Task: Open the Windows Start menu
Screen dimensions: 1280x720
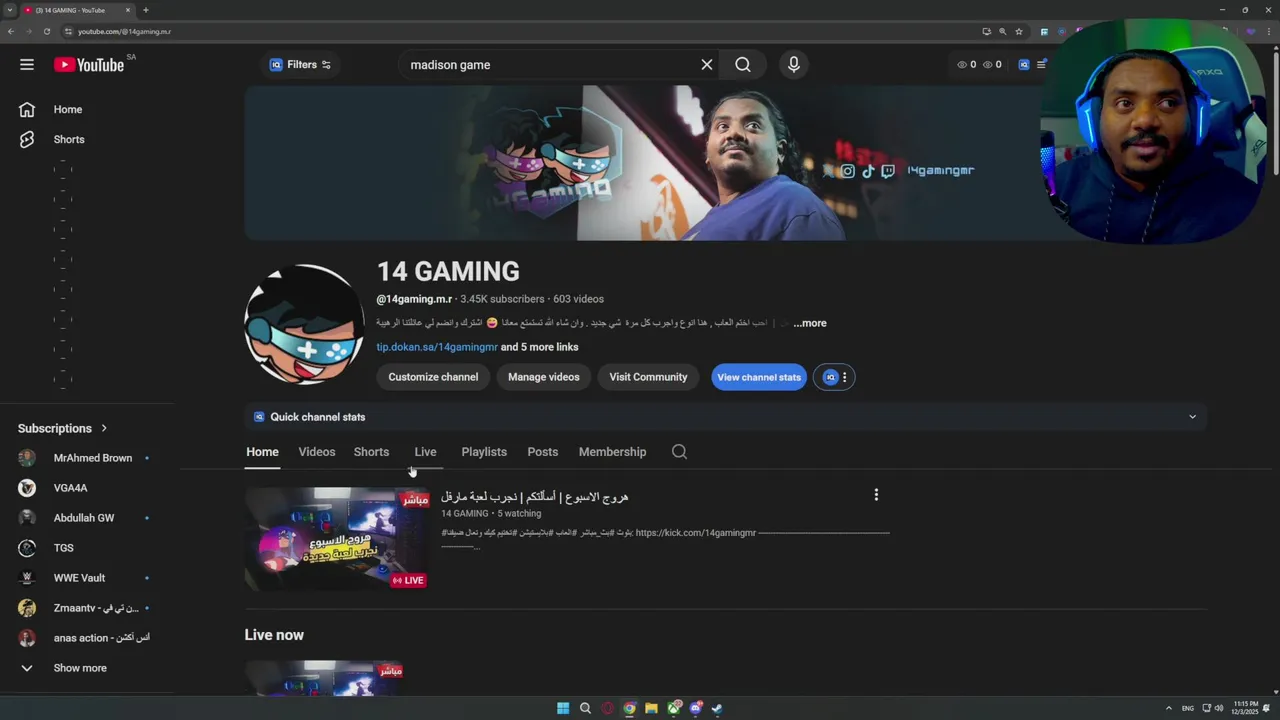Action: point(563,708)
